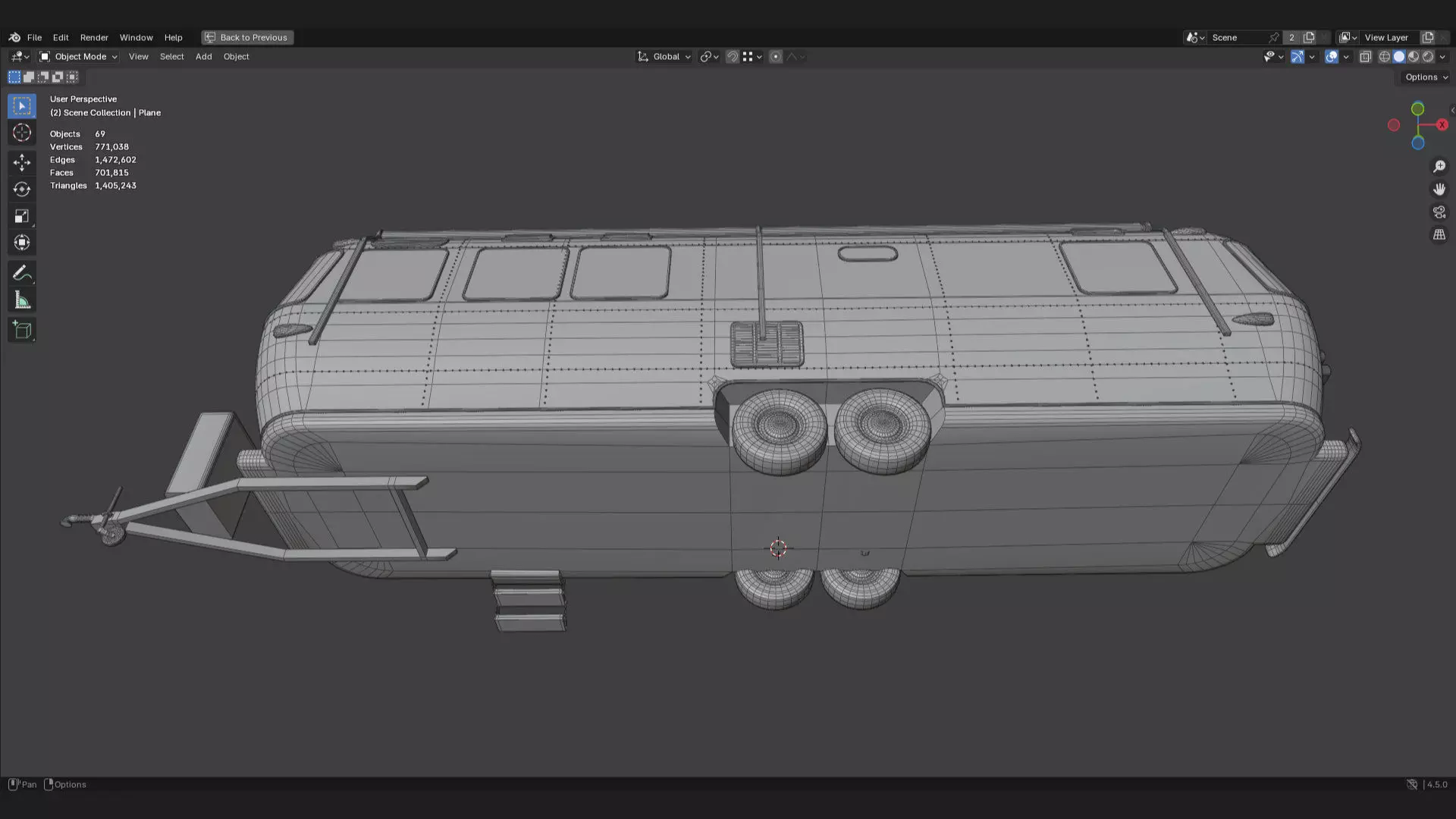Screen dimensions: 1456x819
Task: Open the viewport Select menu
Action: click(171, 57)
